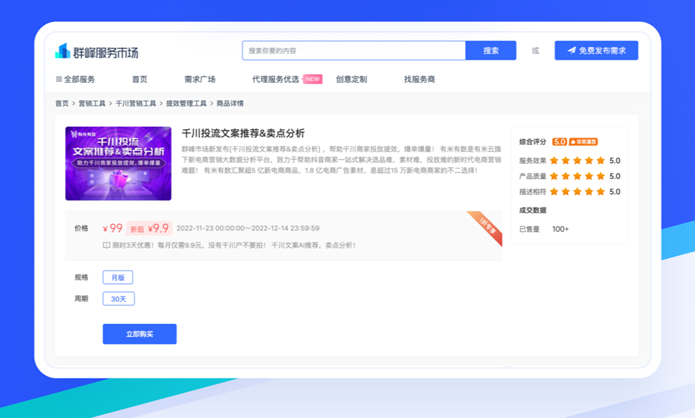
Task: Click the original price ¥99
Action: click(112, 228)
